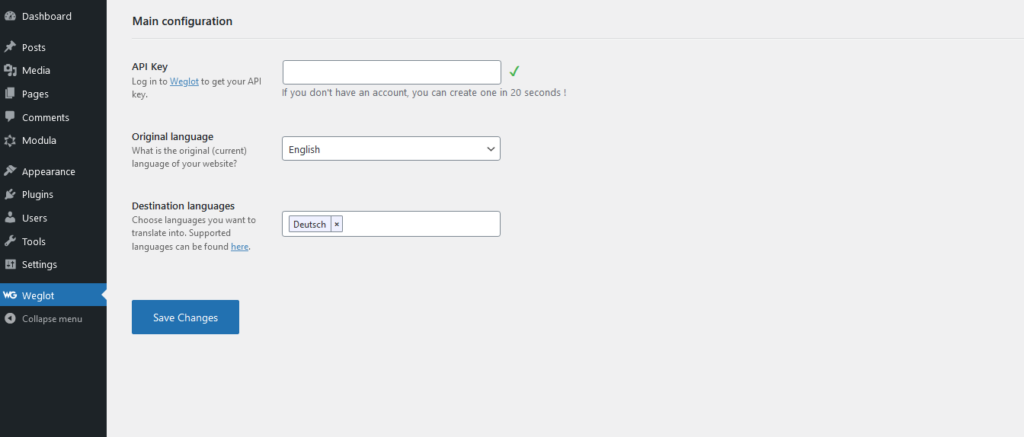This screenshot has height=437, width=1024.
Task: Click the Media library icon
Action: [10, 70]
